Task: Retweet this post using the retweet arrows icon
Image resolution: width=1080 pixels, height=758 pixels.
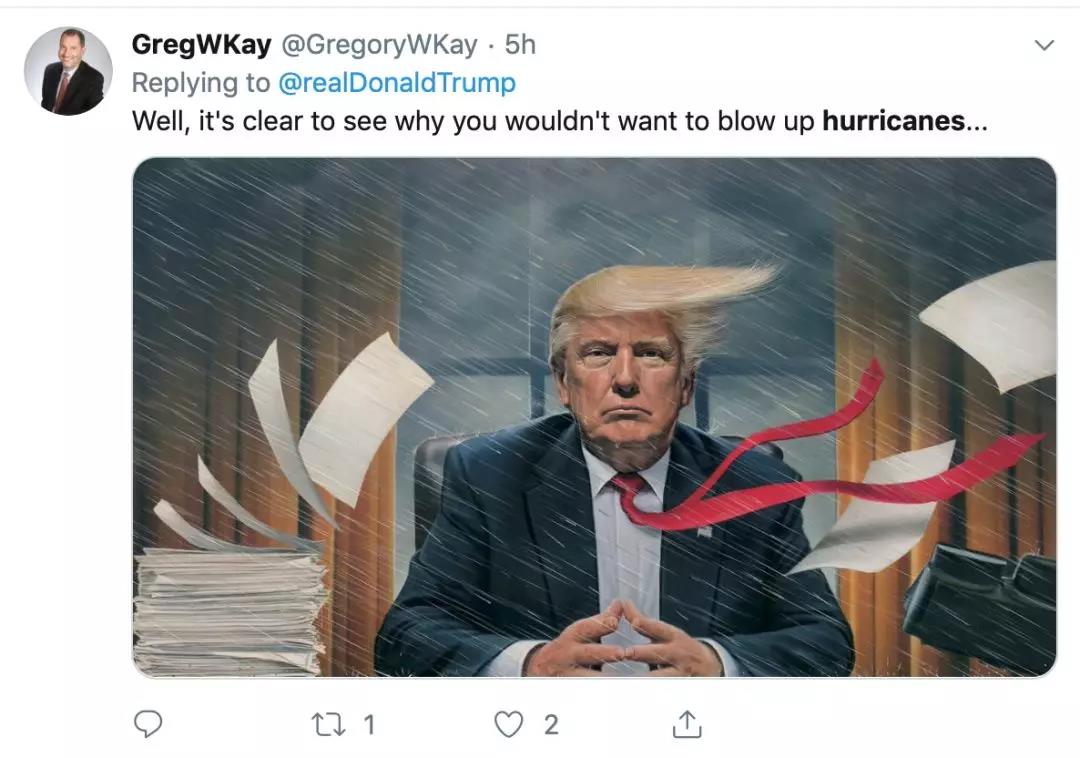Action: click(x=329, y=724)
